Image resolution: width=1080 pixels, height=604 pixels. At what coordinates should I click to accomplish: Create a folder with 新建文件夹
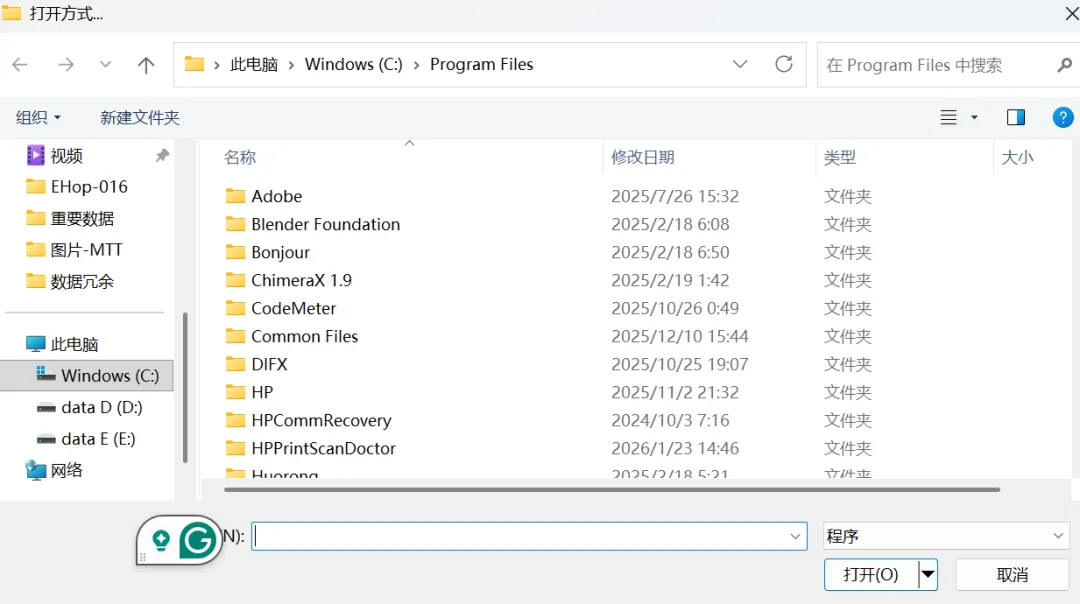click(140, 117)
